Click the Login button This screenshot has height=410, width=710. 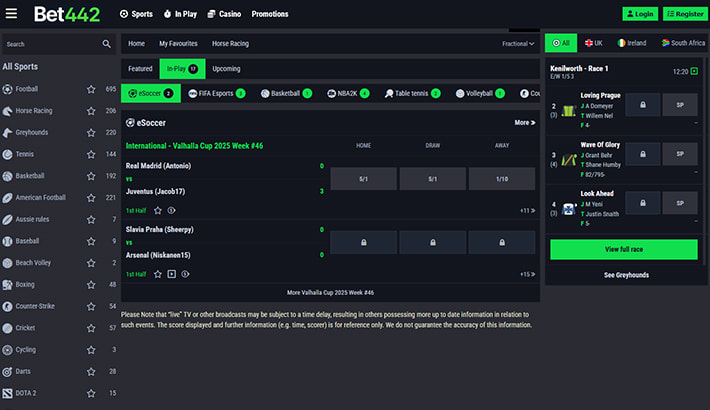point(640,14)
